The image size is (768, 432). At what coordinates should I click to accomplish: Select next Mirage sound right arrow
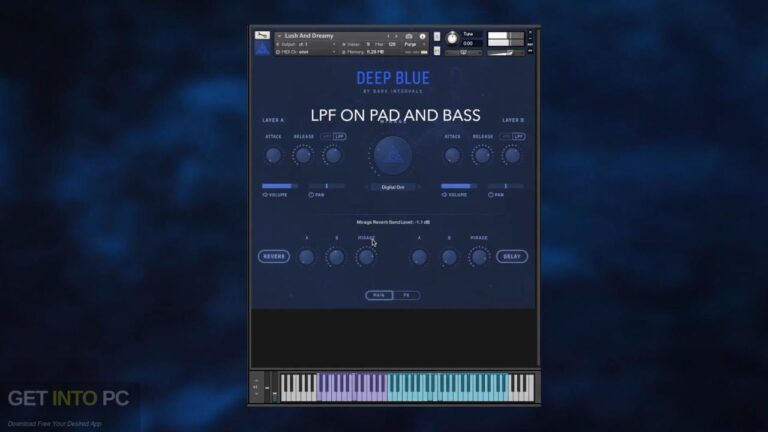(419, 187)
